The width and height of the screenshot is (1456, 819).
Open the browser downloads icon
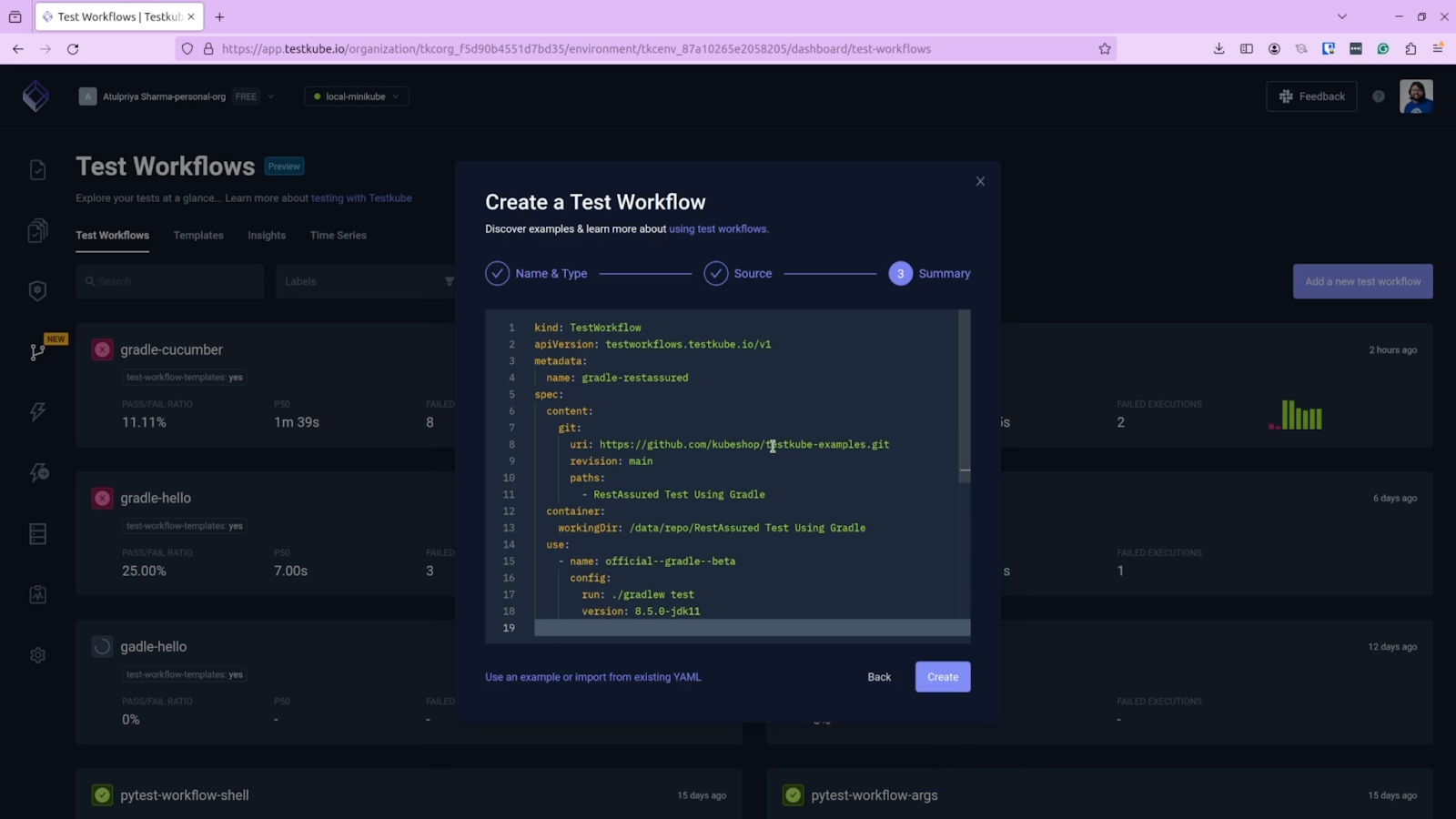(x=1218, y=49)
